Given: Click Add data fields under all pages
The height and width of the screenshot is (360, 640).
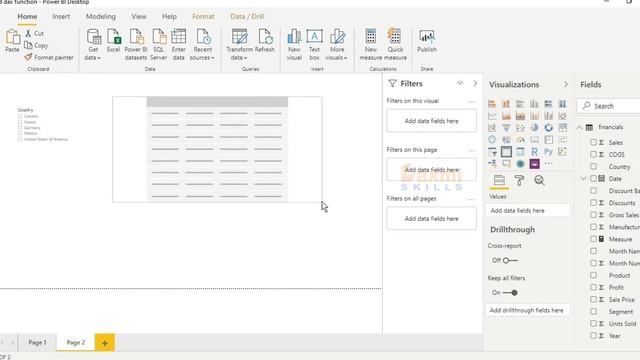Looking at the screenshot, I should point(431,219).
